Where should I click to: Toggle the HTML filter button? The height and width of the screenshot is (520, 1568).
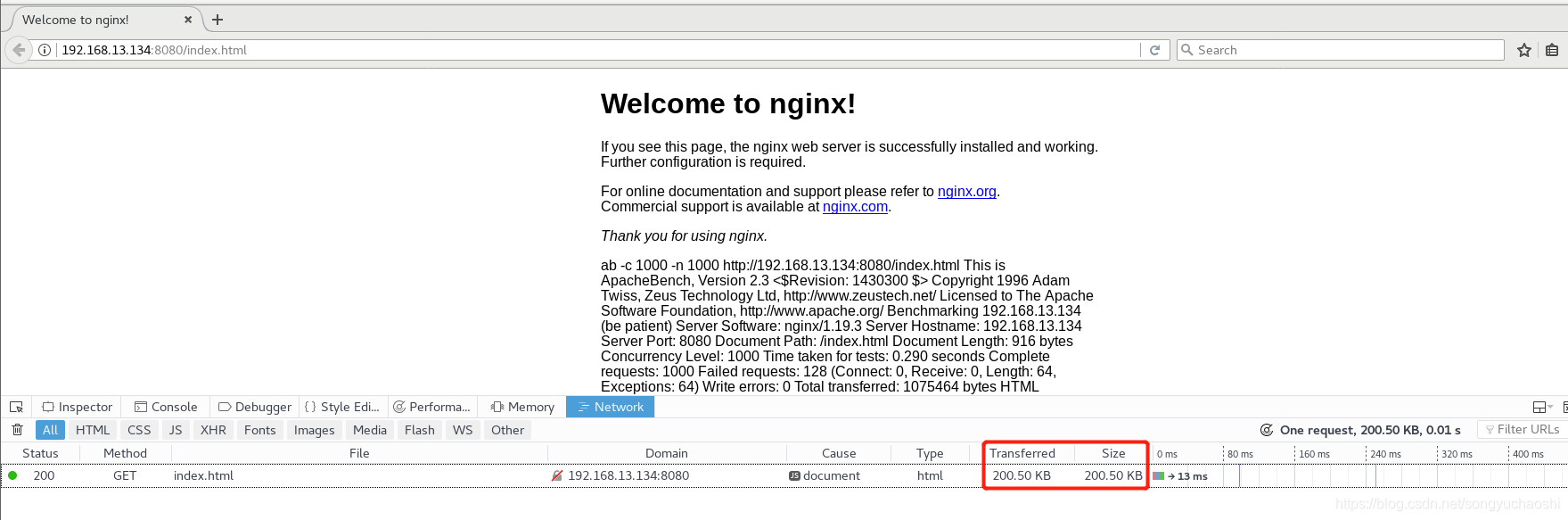[x=93, y=430]
